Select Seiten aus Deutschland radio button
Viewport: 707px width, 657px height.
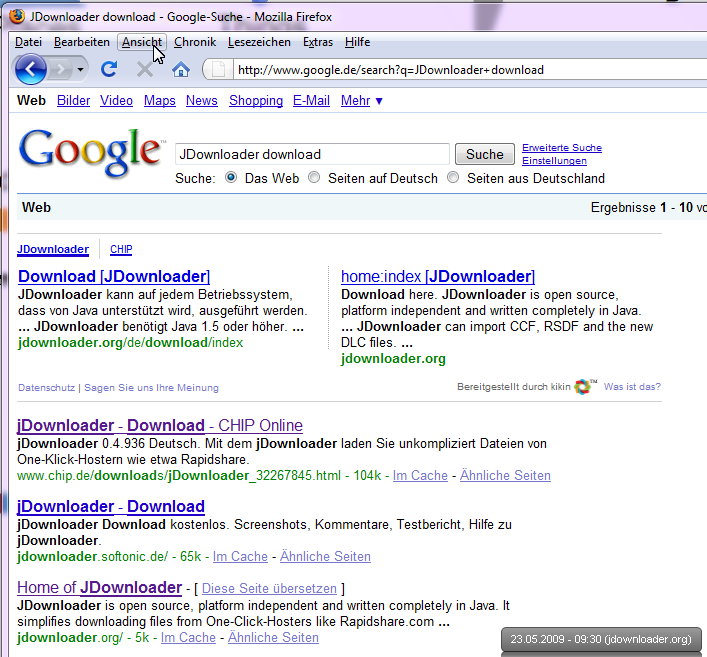click(453, 178)
